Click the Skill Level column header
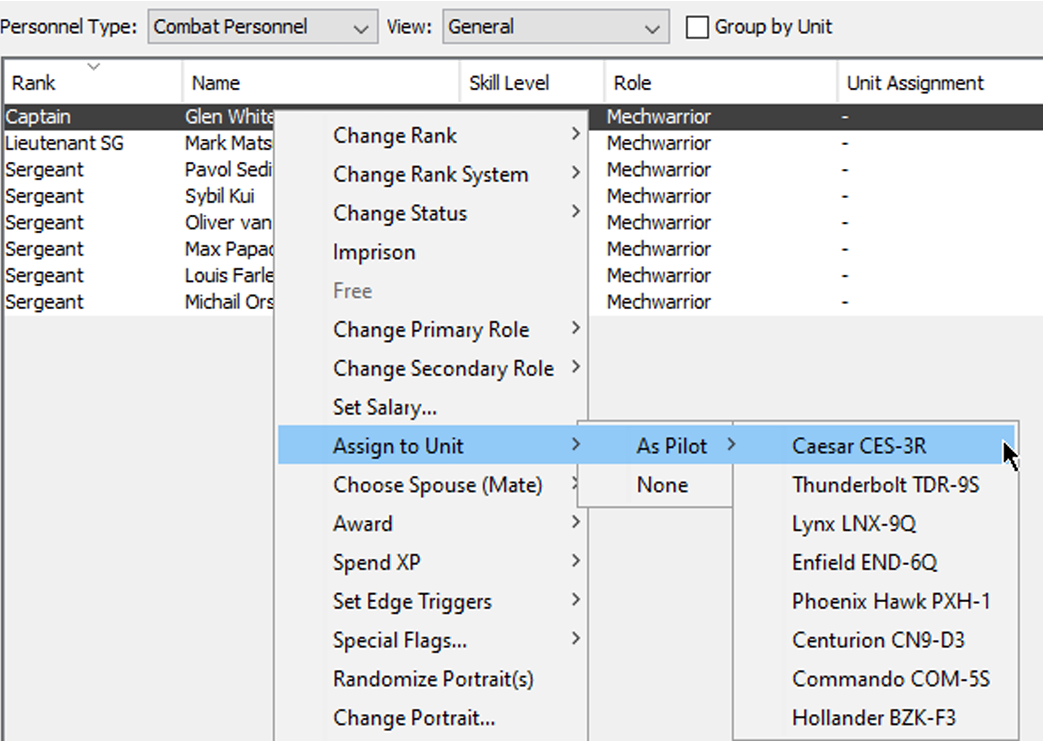 click(532, 84)
